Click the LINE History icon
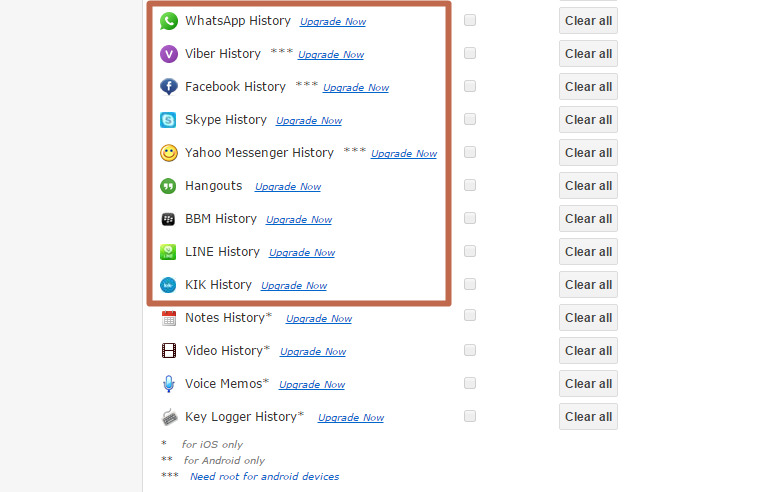The image size is (777, 492). pos(169,252)
